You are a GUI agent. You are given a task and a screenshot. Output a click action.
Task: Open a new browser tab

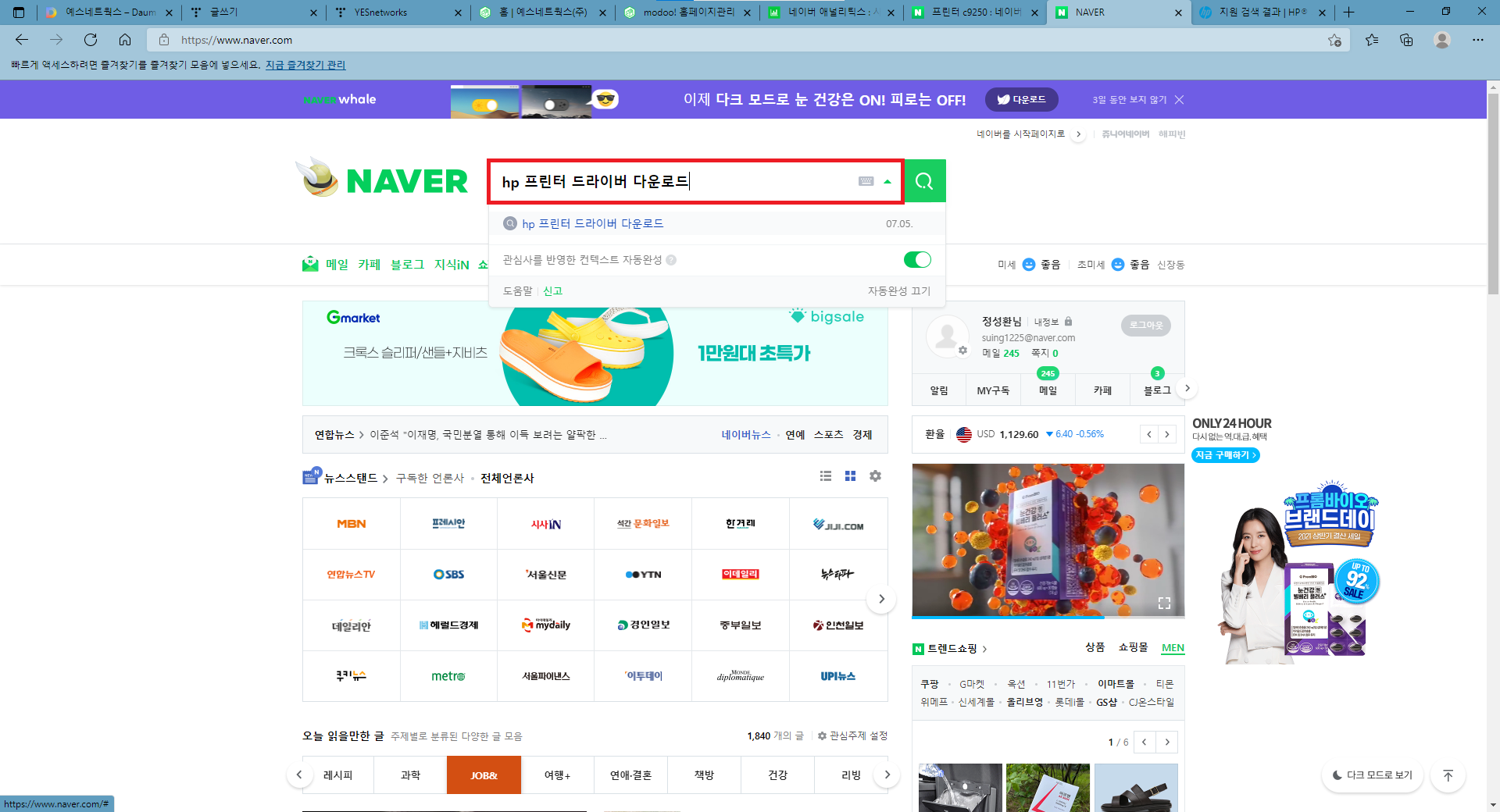point(1349,12)
